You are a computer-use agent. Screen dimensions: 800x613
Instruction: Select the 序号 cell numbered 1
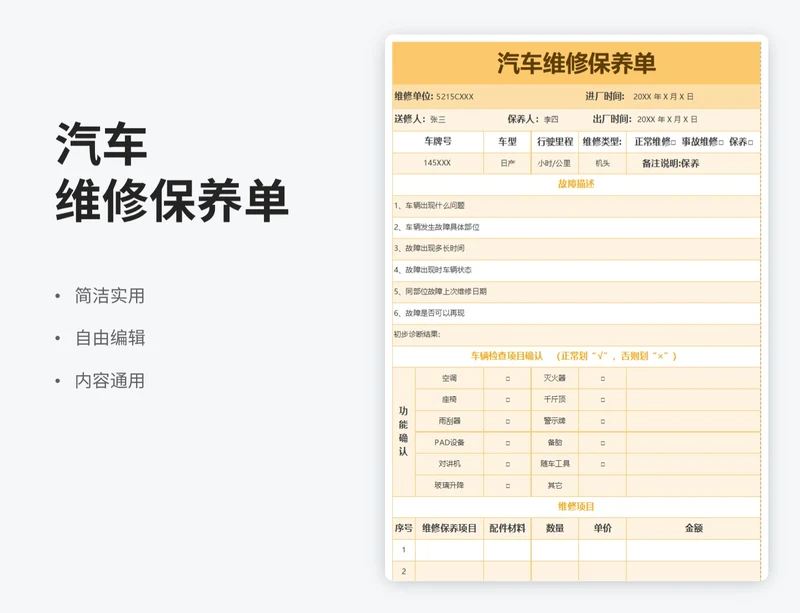tap(404, 550)
